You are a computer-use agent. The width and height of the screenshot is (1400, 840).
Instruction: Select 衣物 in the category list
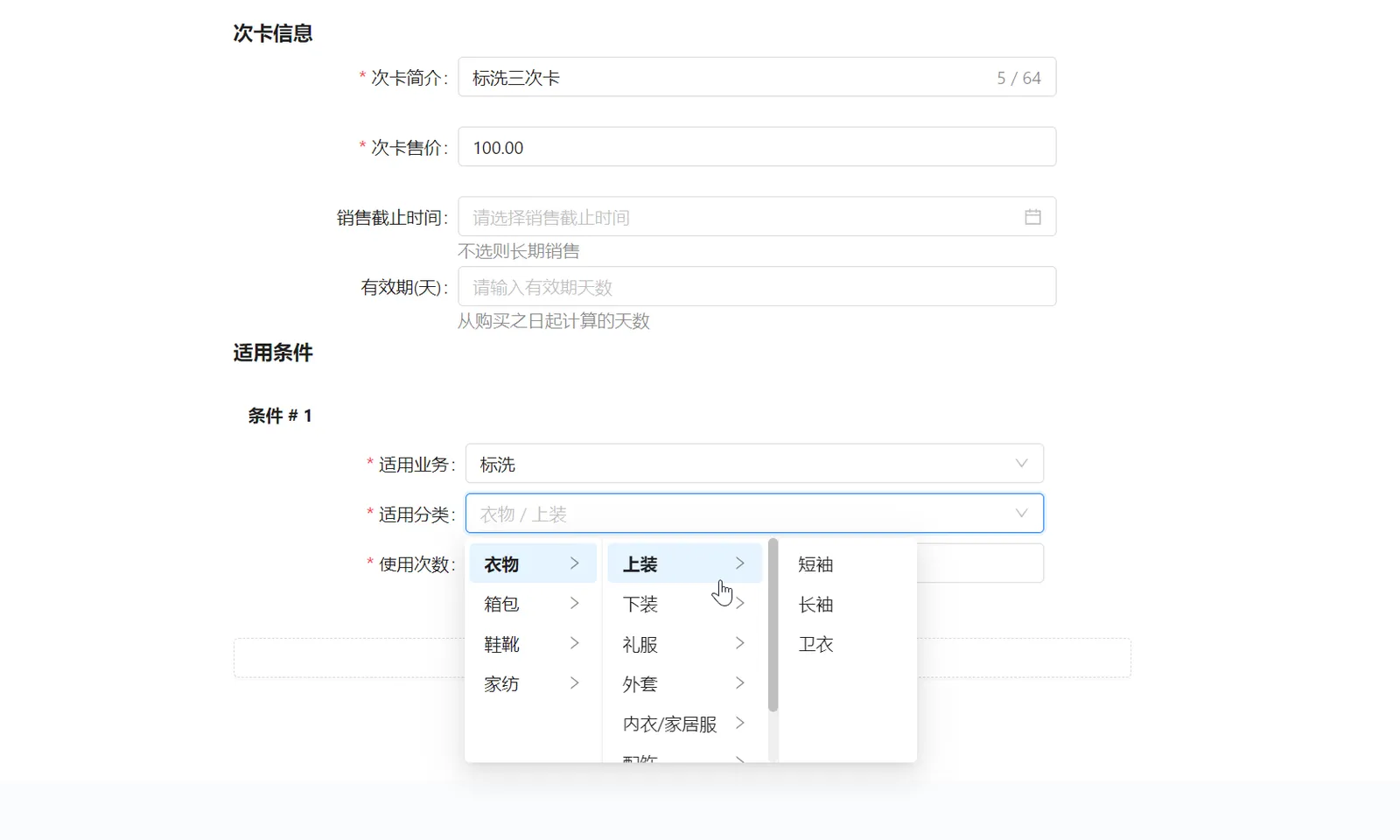click(533, 563)
